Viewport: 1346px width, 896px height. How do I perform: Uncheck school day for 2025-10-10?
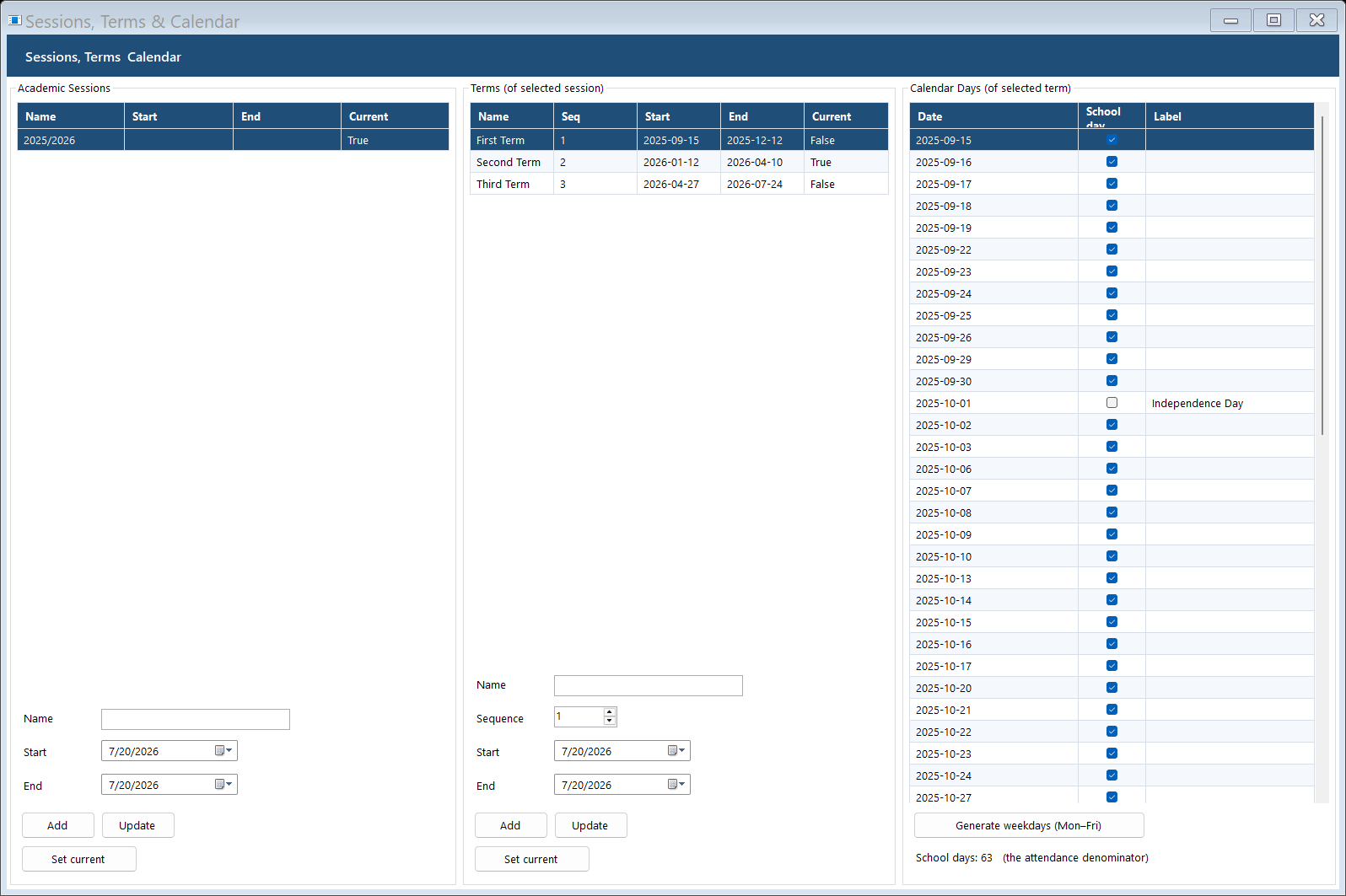tap(1112, 556)
